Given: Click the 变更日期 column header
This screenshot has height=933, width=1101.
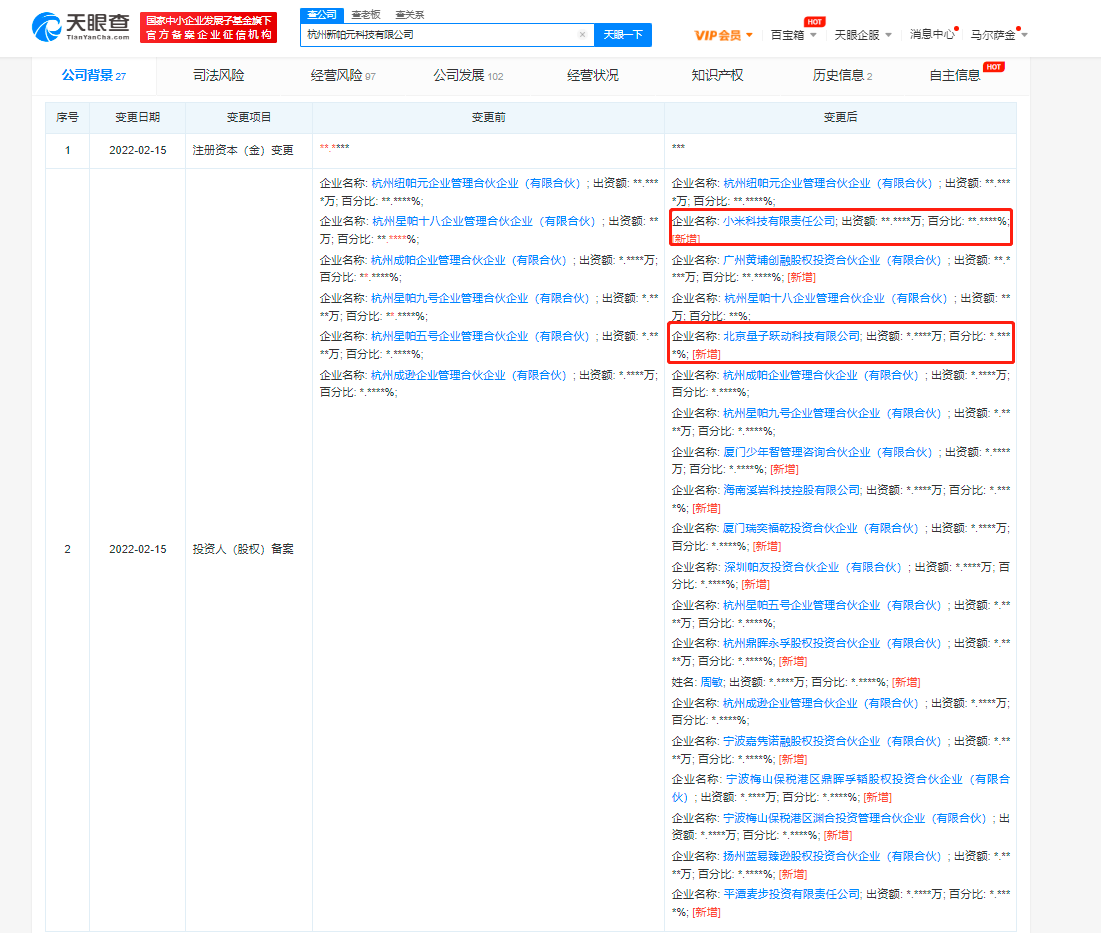Looking at the screenshot, I should pos(138,117).
